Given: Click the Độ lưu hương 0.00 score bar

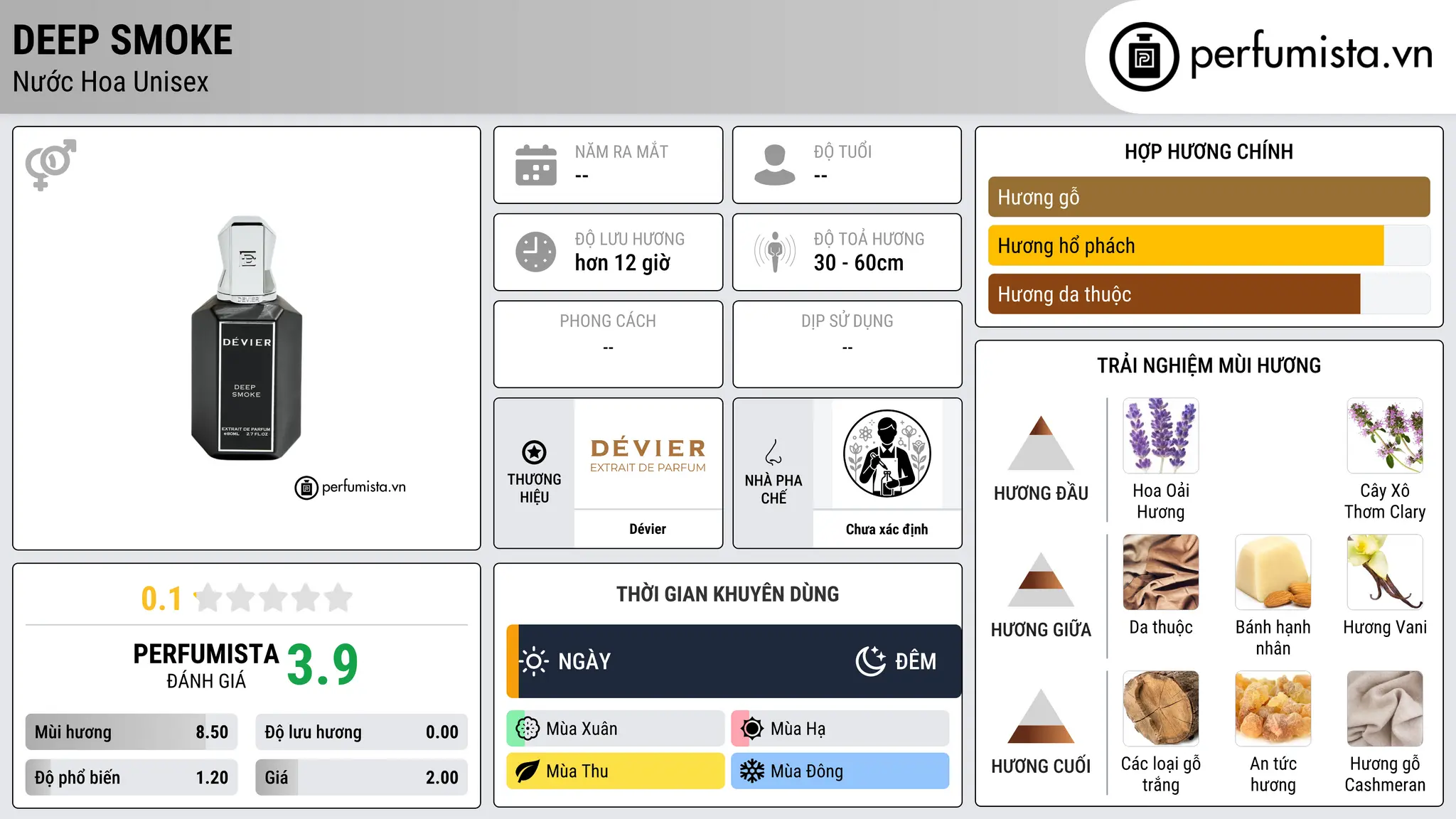Looking at the screenshot, I should 362,732.
